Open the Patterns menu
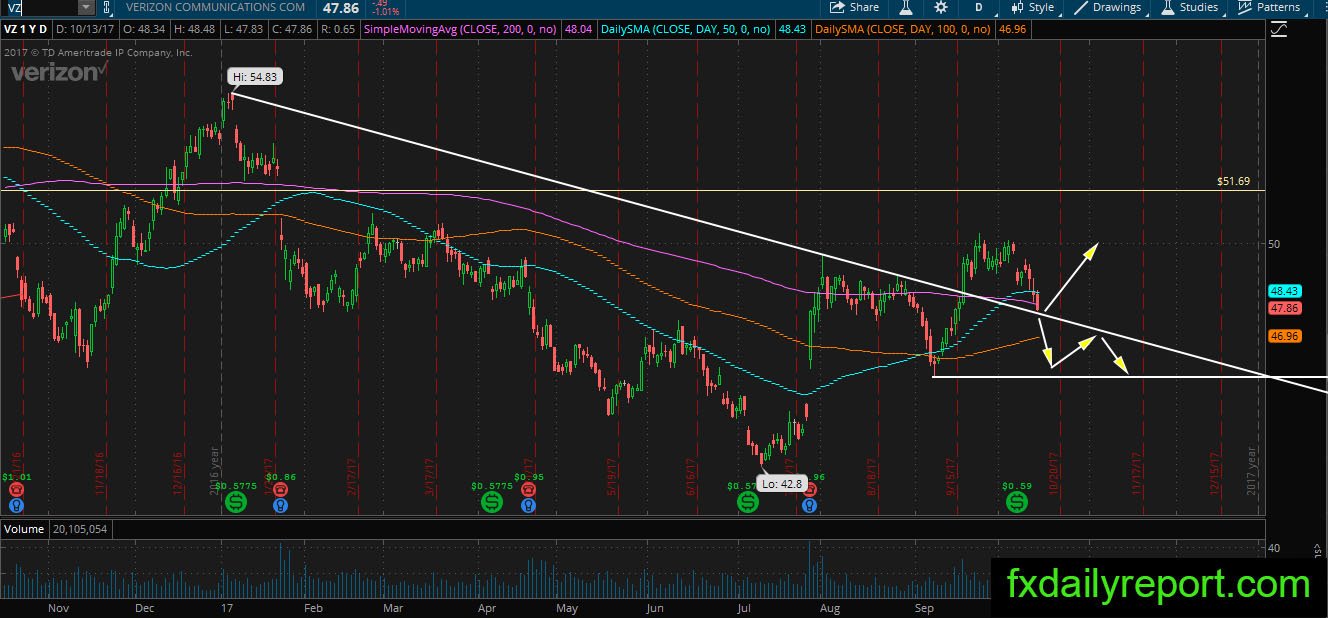1328x618 pixels. [x=1269, y=7]
